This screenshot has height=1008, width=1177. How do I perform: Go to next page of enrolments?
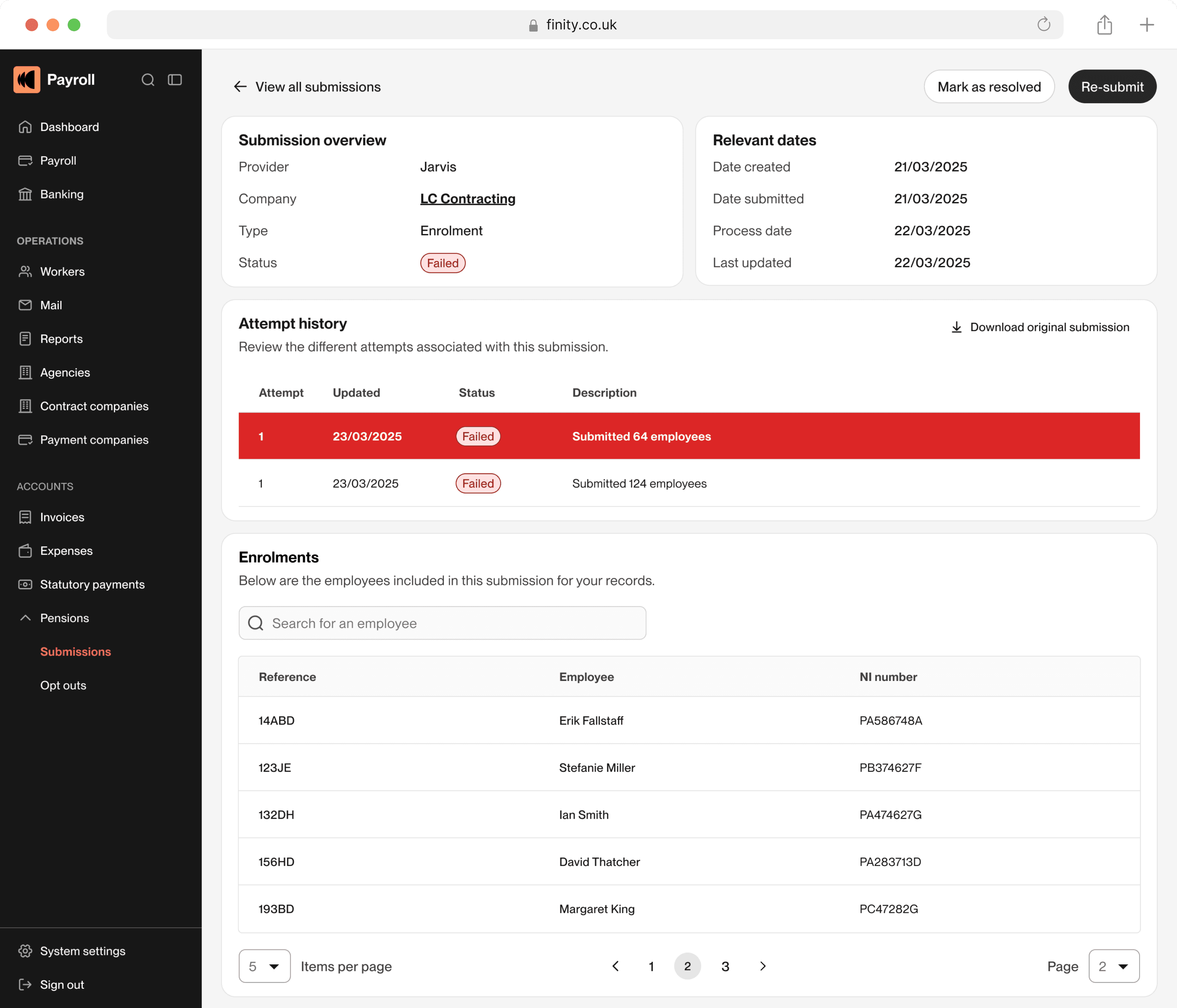(x=762, y=966)
